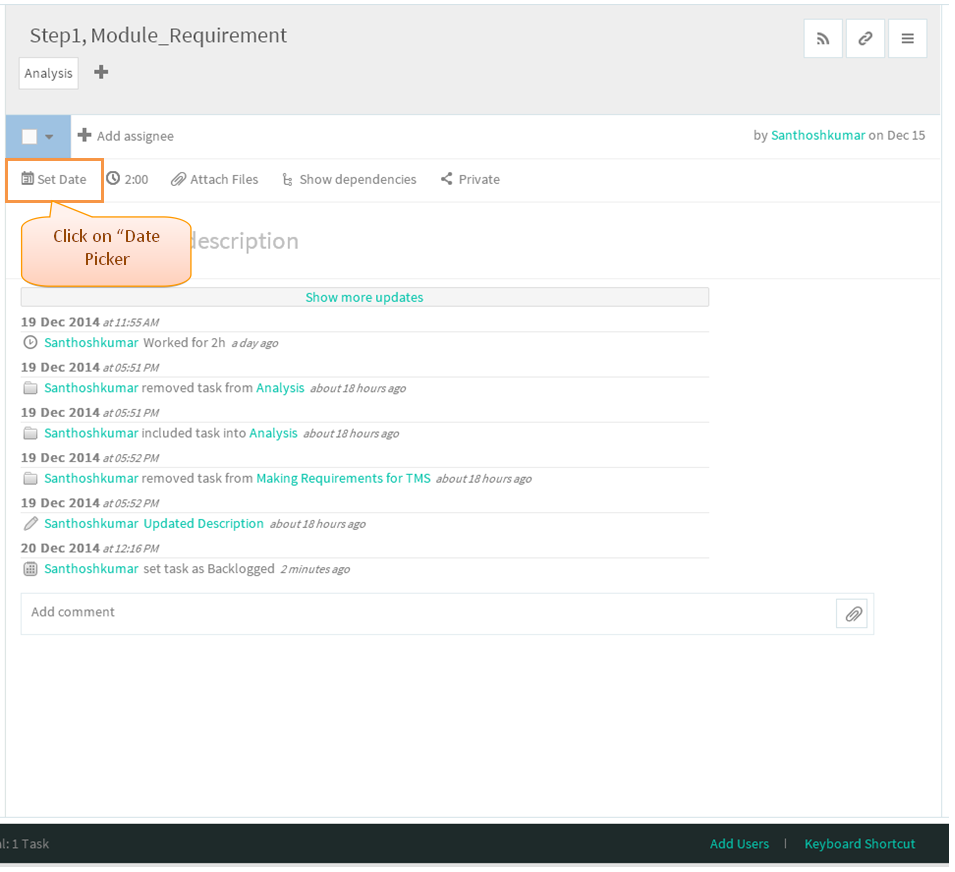This screenshot has width=955, height=872.
Task: Click the task title Step1, Module_Requirement
Action: 158,35
